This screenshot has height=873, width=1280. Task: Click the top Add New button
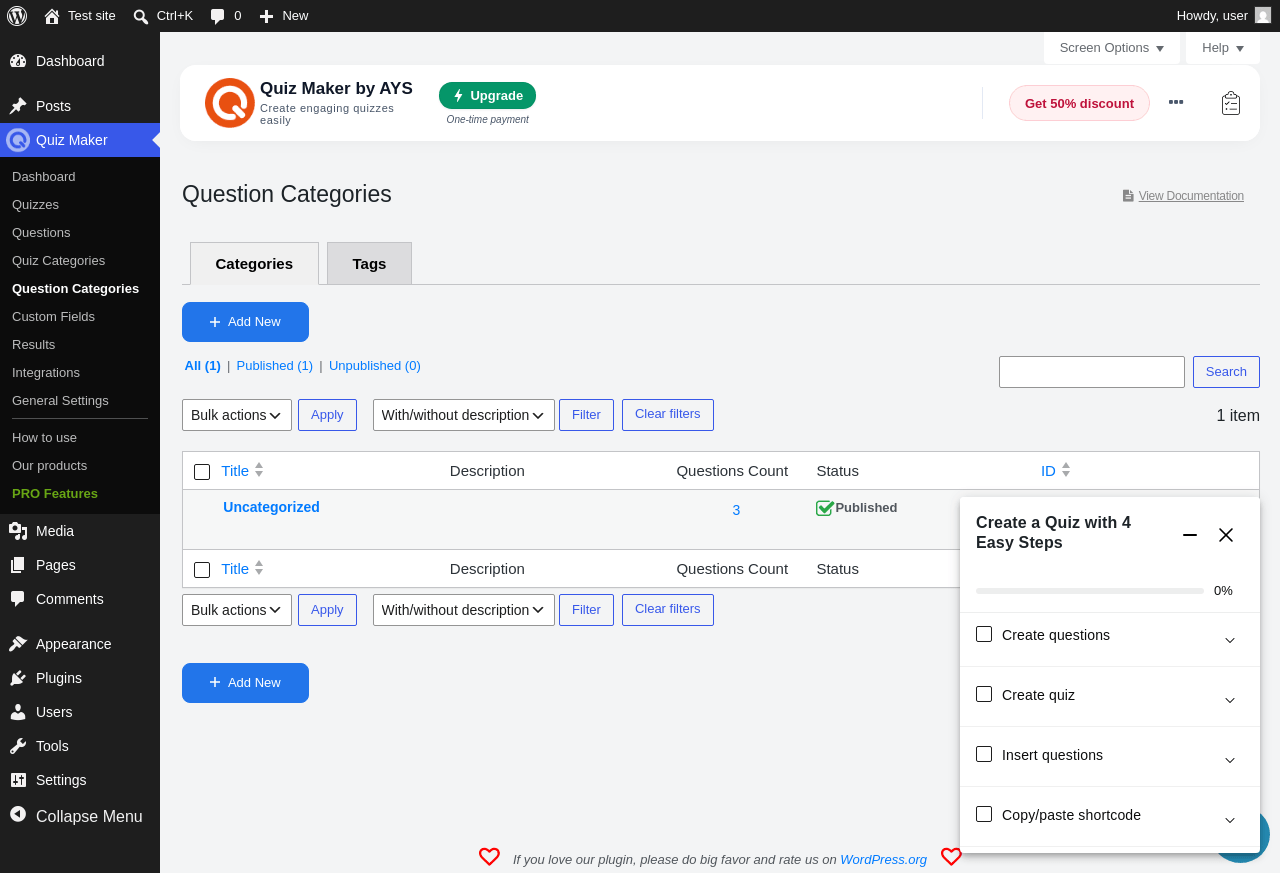tap(245, 322)
